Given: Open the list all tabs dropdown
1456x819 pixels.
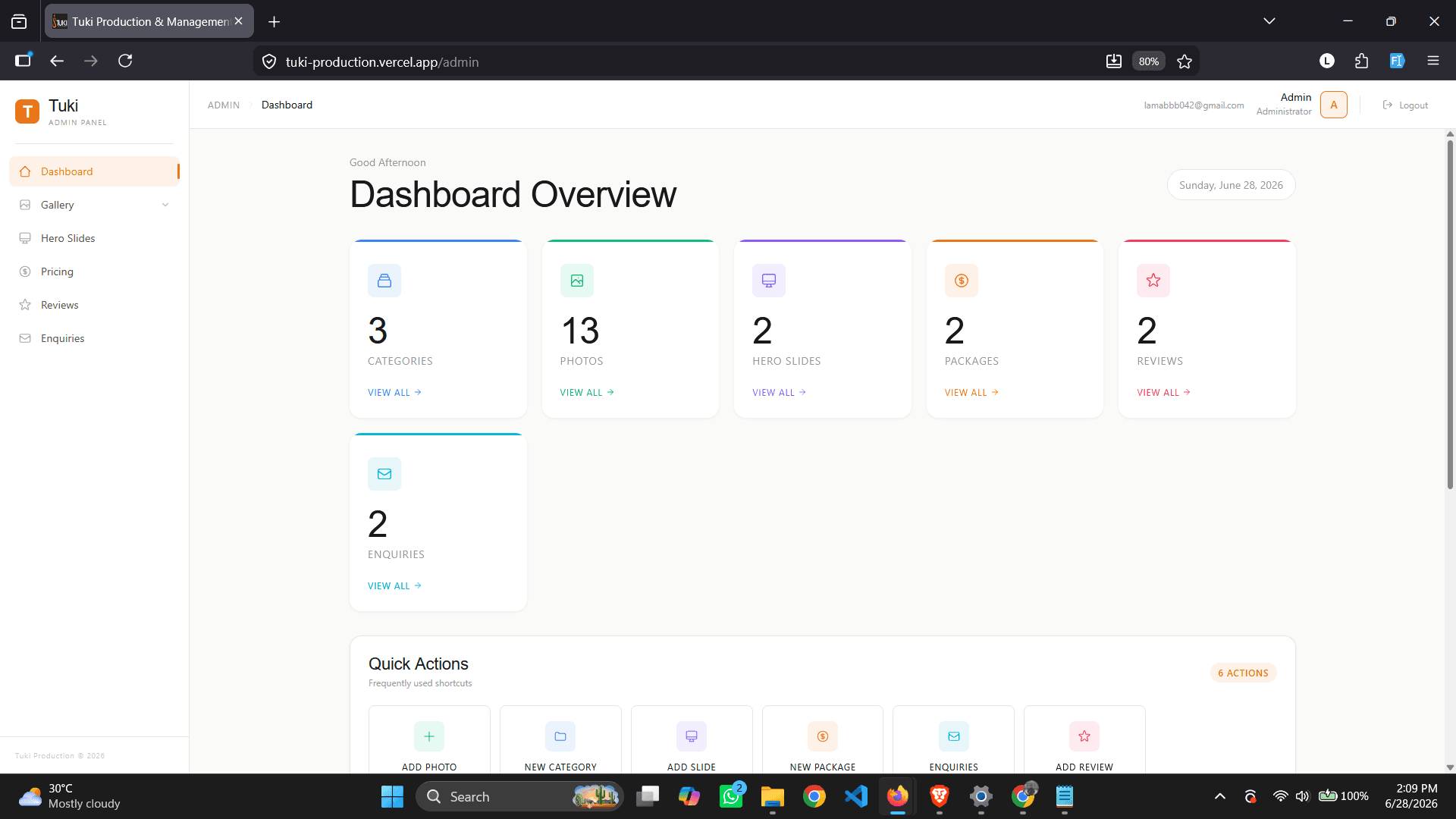Looking at the screenshot, I should pyautogui.click(x=1269, y=21).
